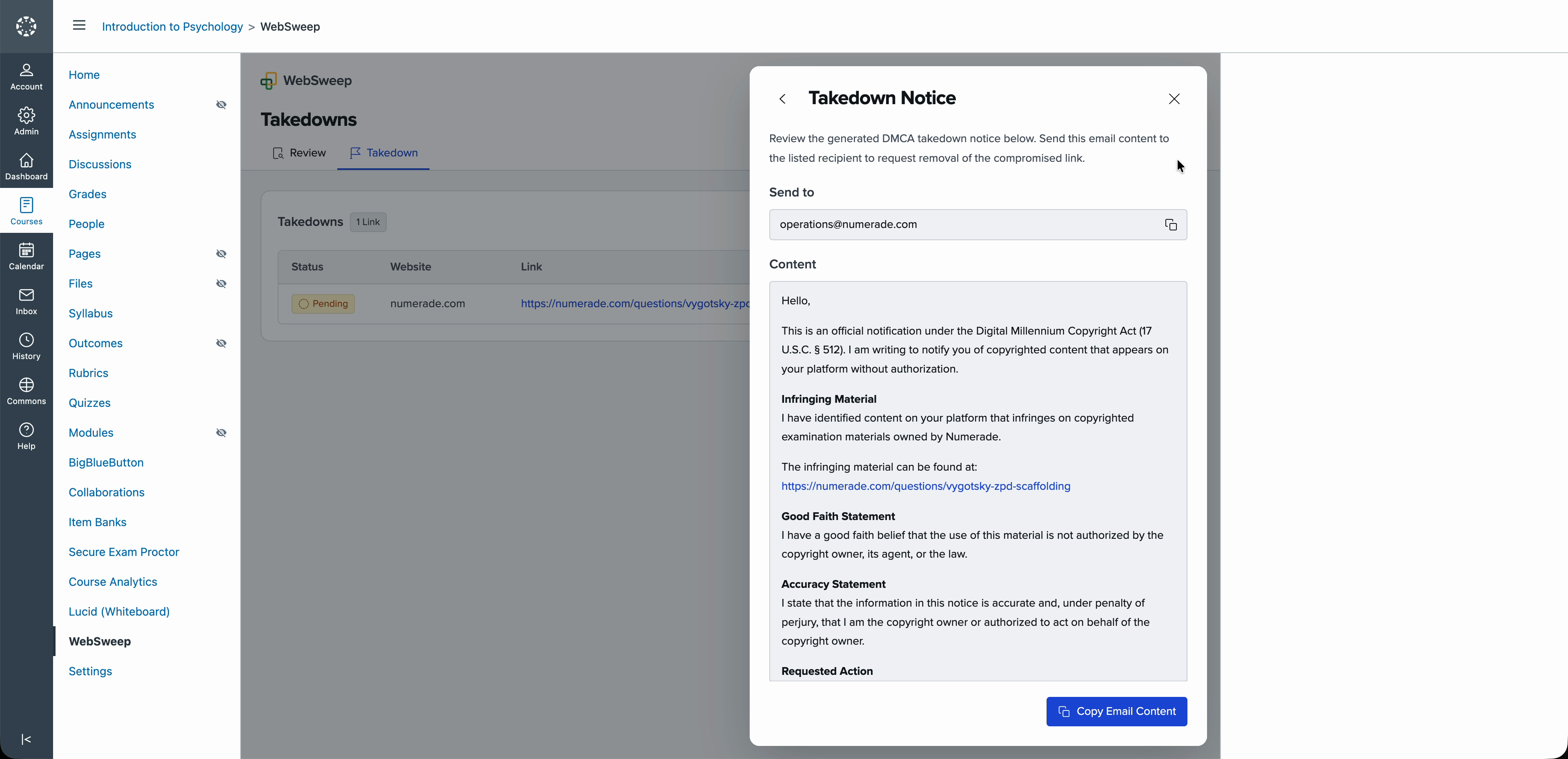Open Secure Exam Proctor link
Viewport: 1568px width, 759px height.
pos(124,552)
